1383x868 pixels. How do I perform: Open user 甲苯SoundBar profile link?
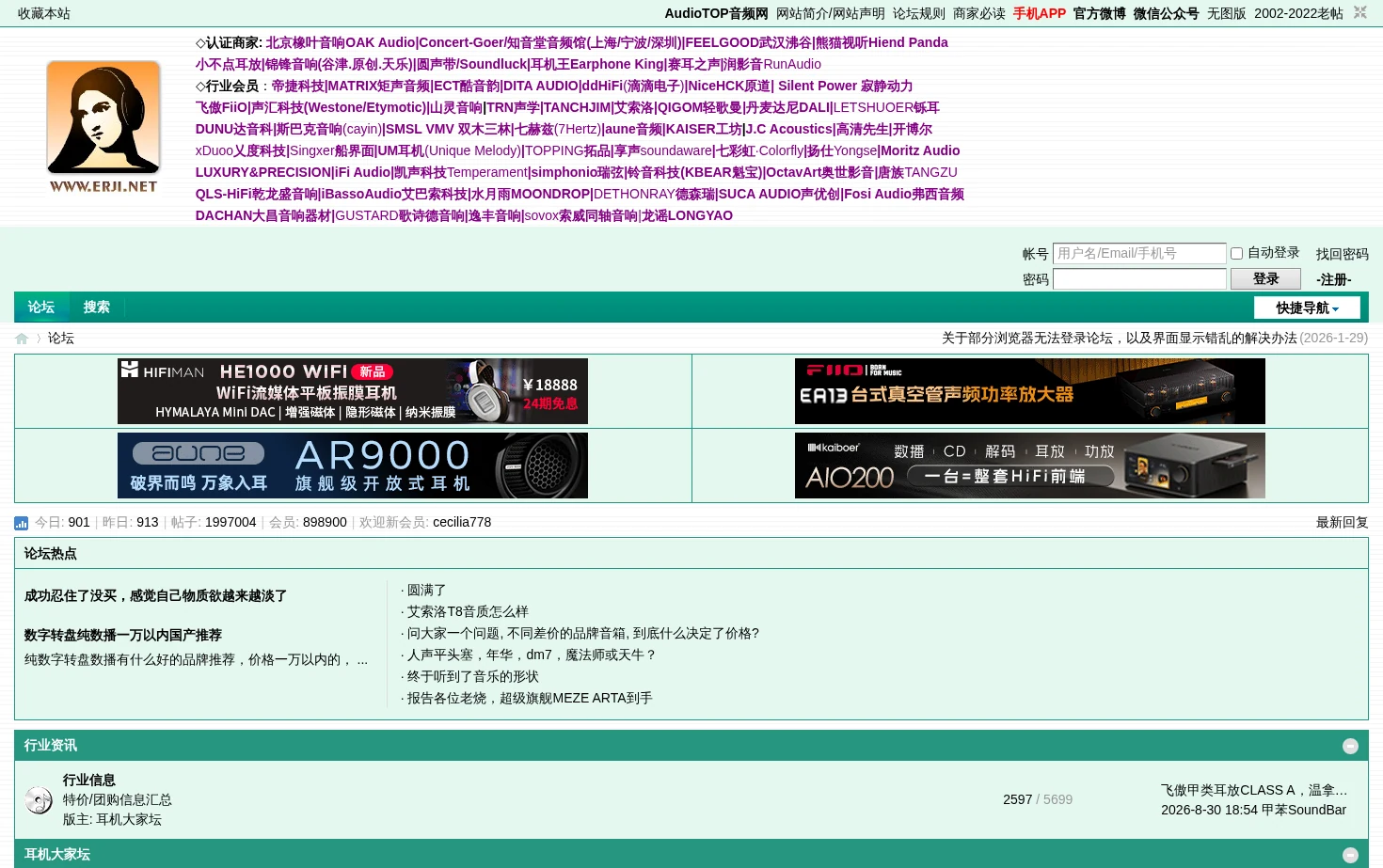pos(1304,810)
